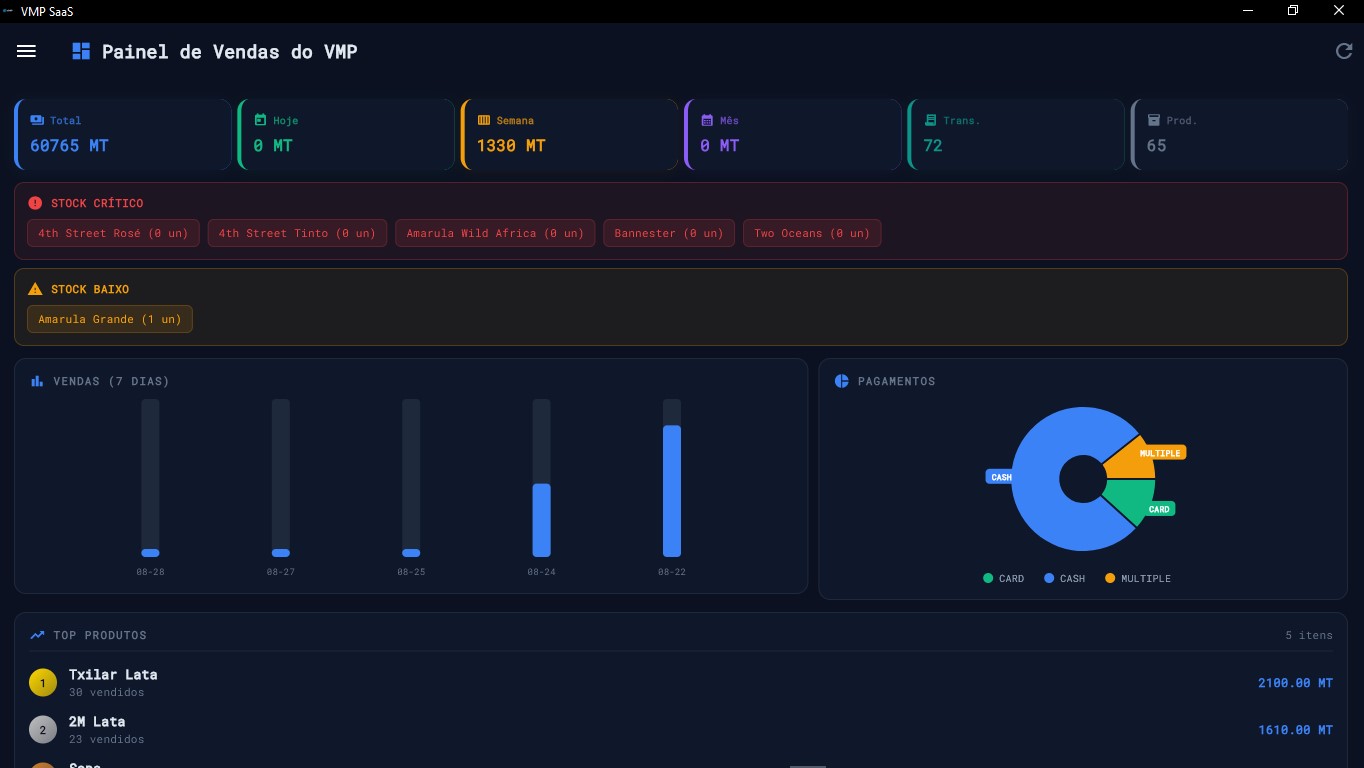Click the Vendas bar chart icon
Screen dimensions: 1364x768
pos(37,381)
